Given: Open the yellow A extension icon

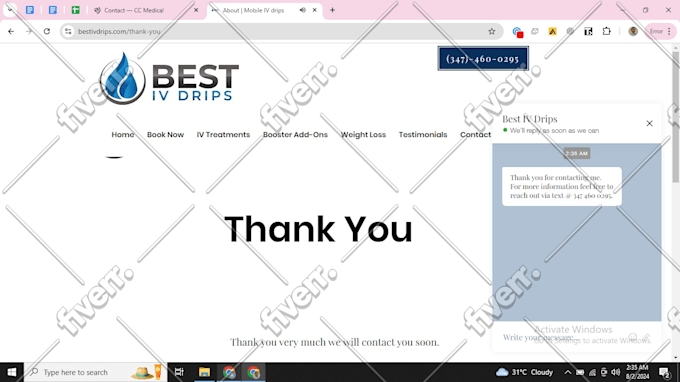Looking at the screenshot, I should tap(552, 31).
